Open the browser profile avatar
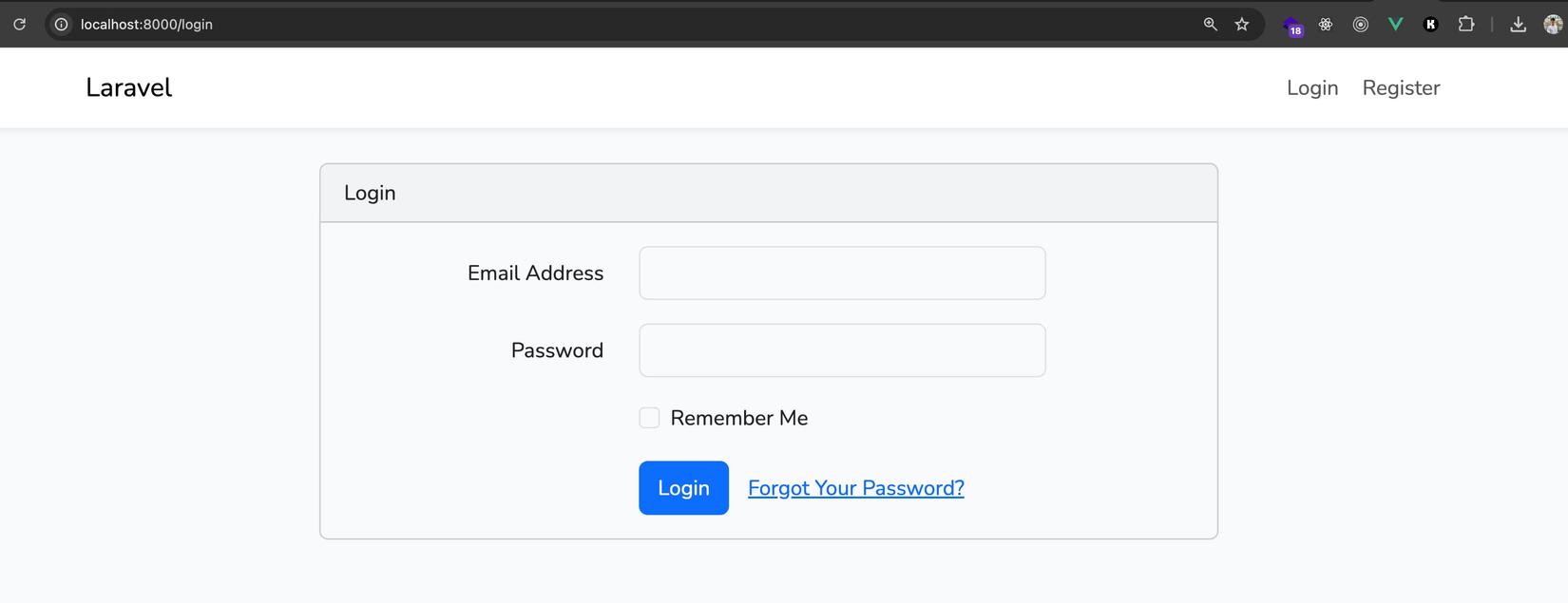The image size is (1568, 603). [x=1553, y=25]
